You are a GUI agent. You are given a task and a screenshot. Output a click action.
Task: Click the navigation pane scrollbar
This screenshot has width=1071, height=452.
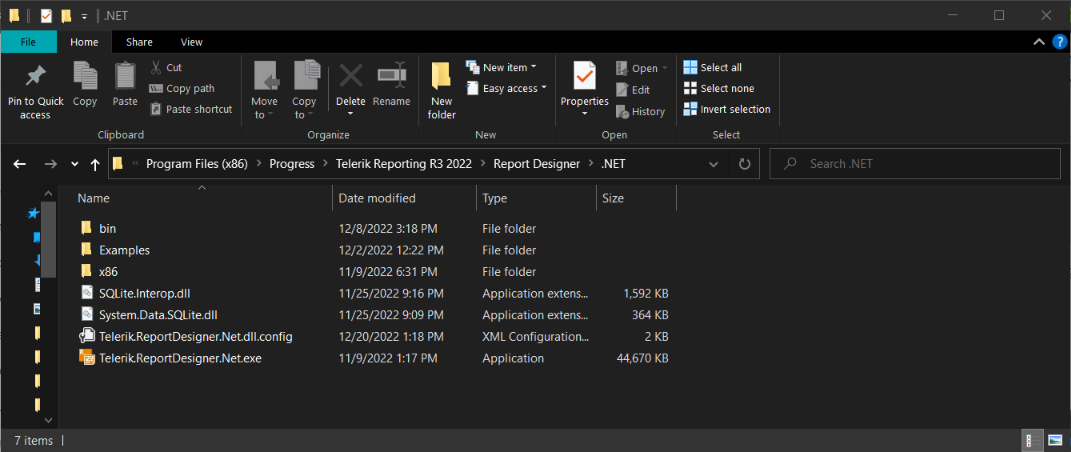[48, 239]
